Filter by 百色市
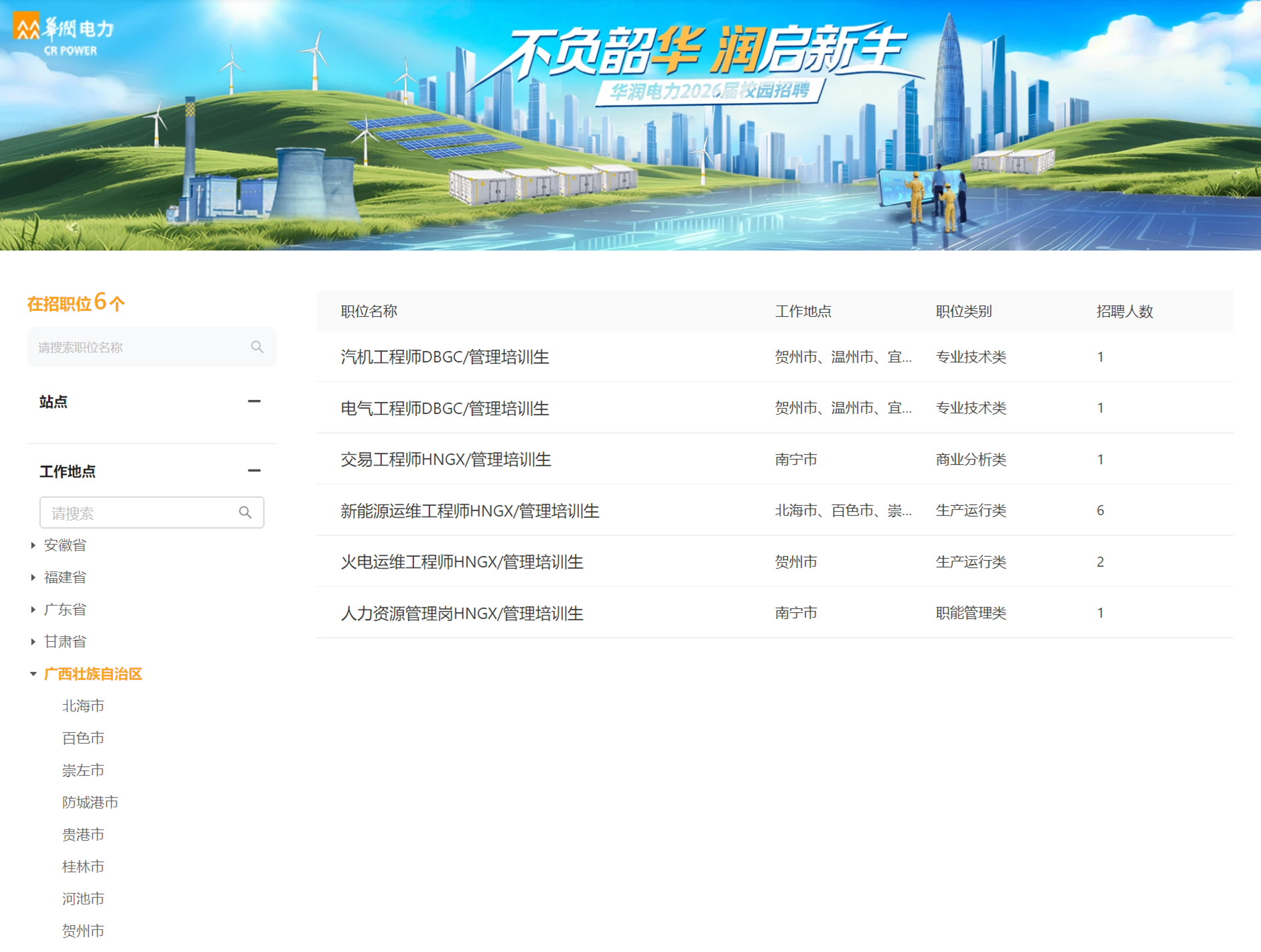1261x952 pixels. click(x=83, y=738)
